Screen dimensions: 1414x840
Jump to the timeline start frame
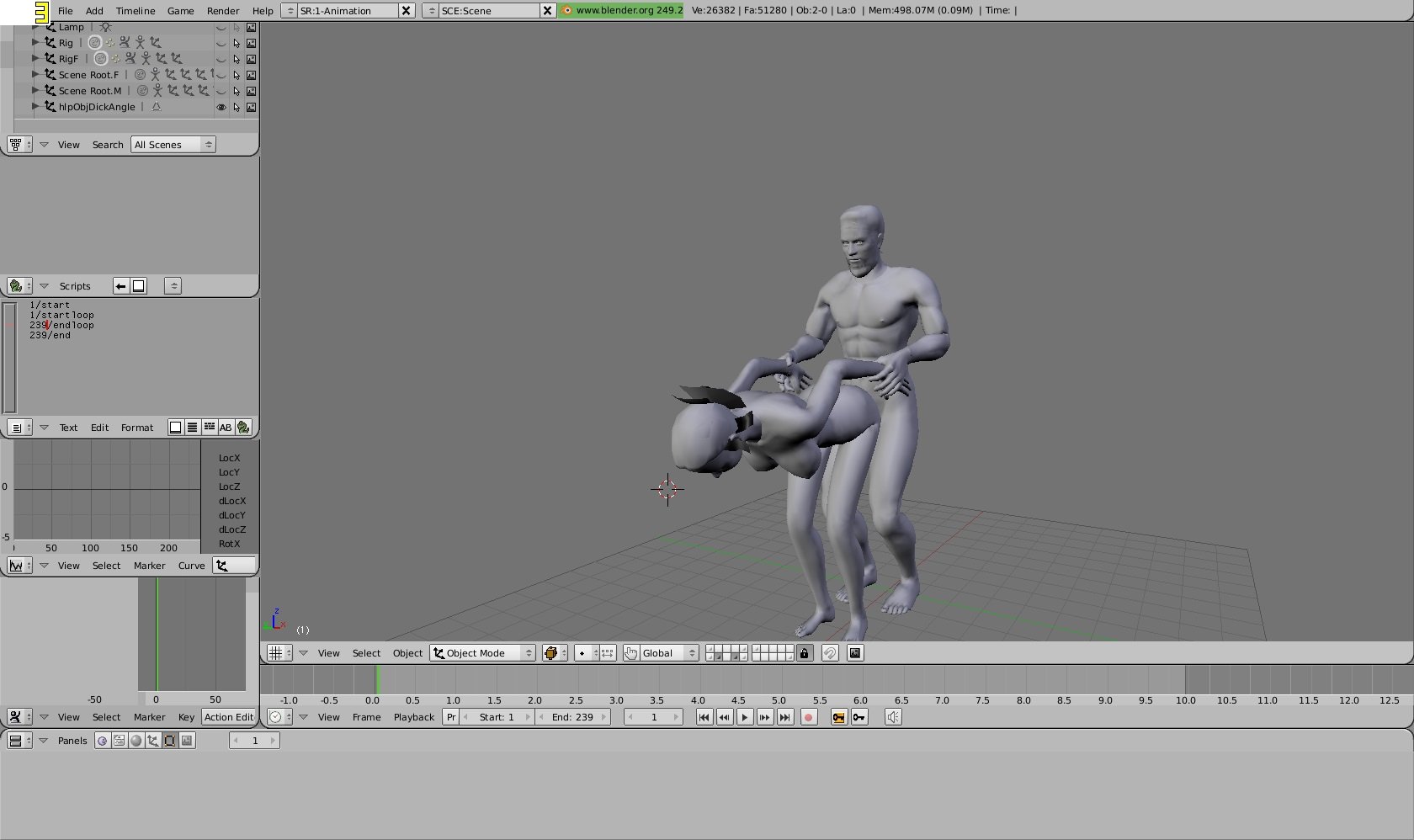point(704,717)
